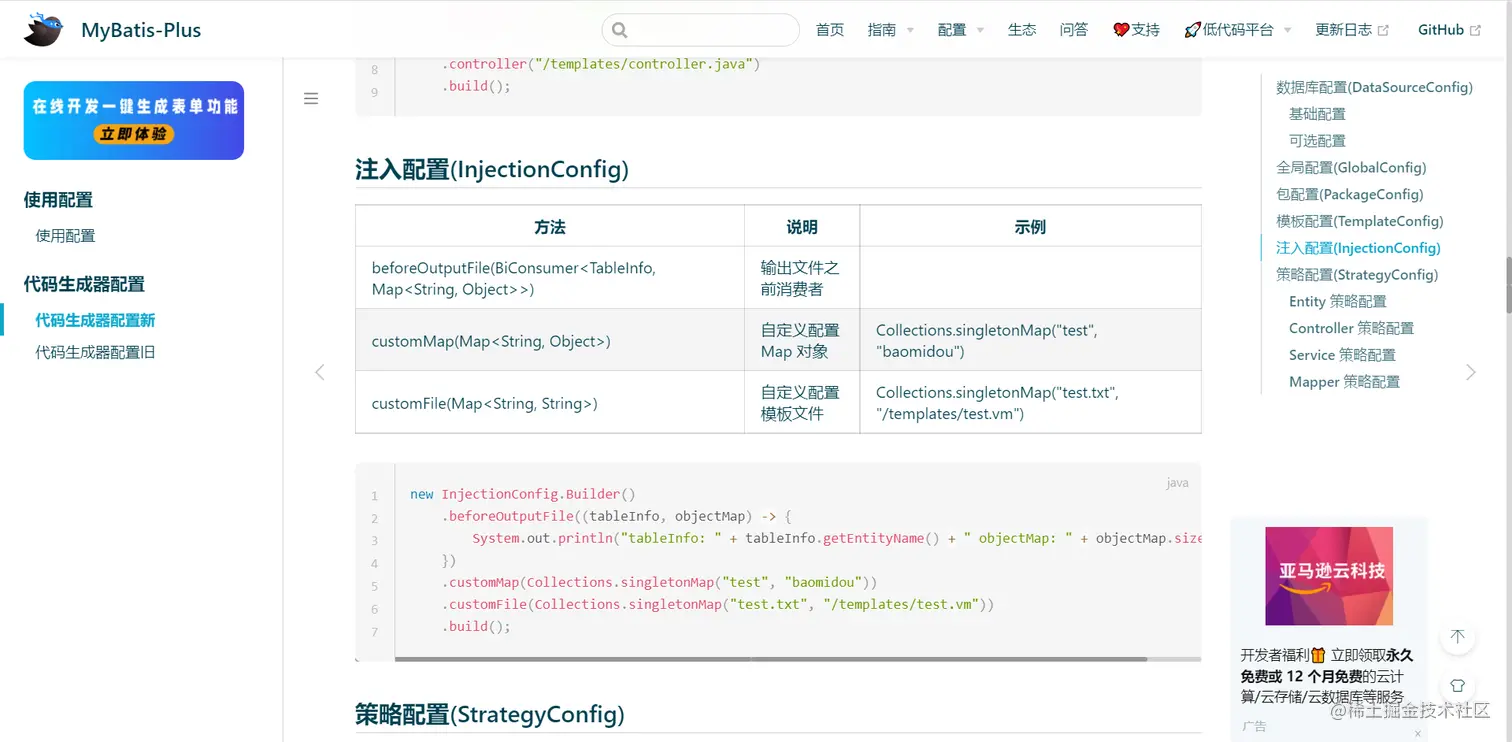Go to next page using right arrow

point(1470,372)
